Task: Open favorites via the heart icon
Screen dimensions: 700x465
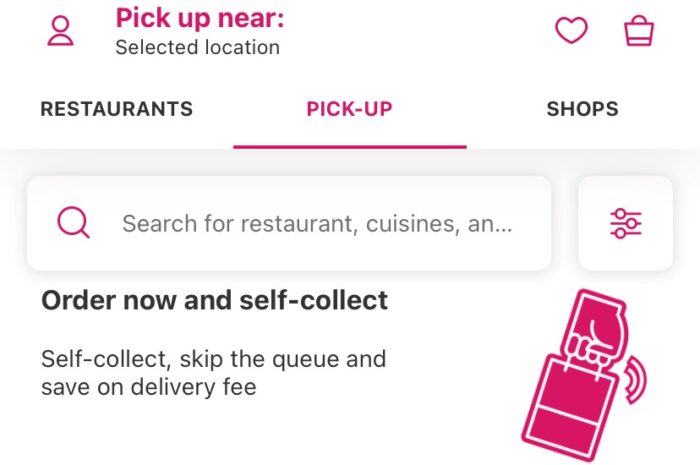Action: [x=571, y=30]
